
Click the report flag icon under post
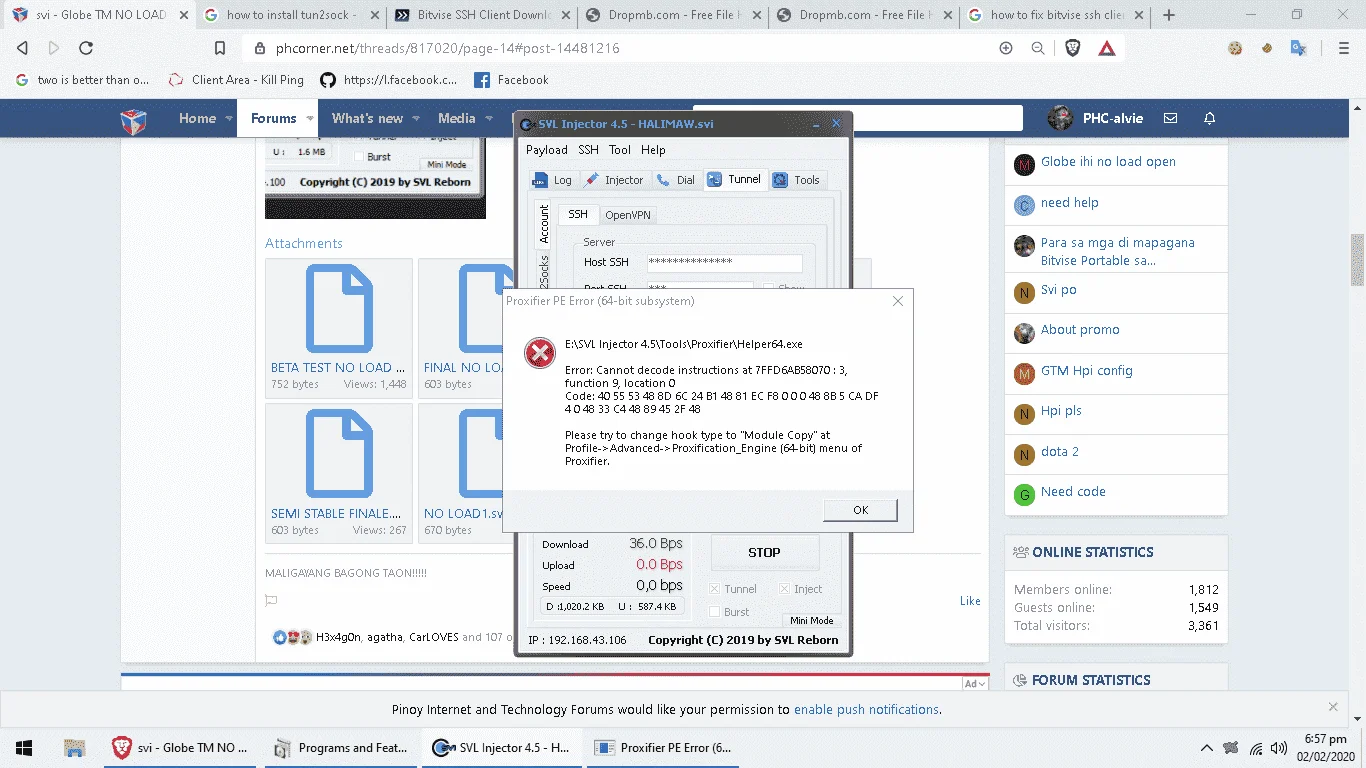point(271,601)
